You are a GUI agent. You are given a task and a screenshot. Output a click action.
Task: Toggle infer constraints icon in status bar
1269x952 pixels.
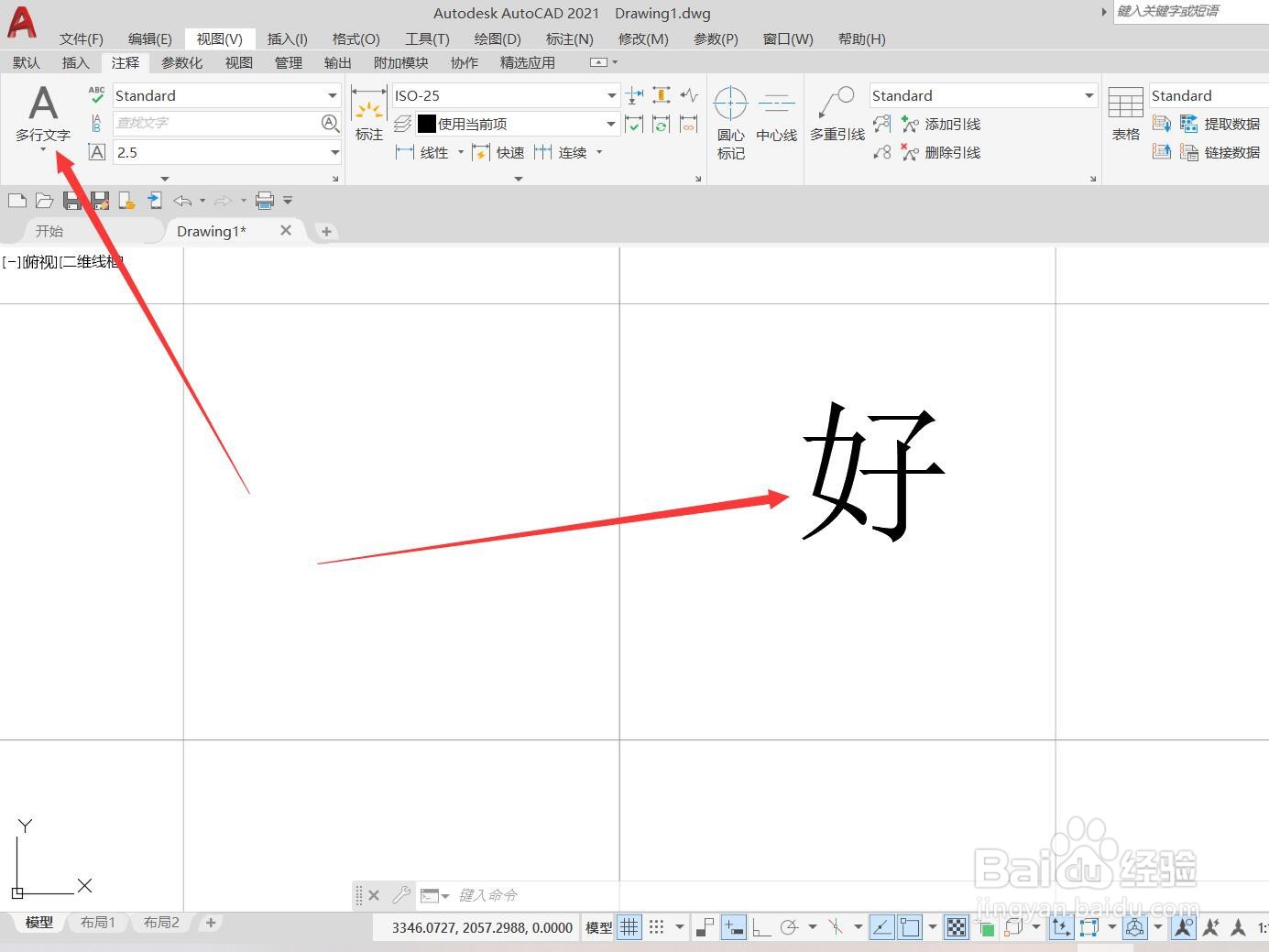704,927
